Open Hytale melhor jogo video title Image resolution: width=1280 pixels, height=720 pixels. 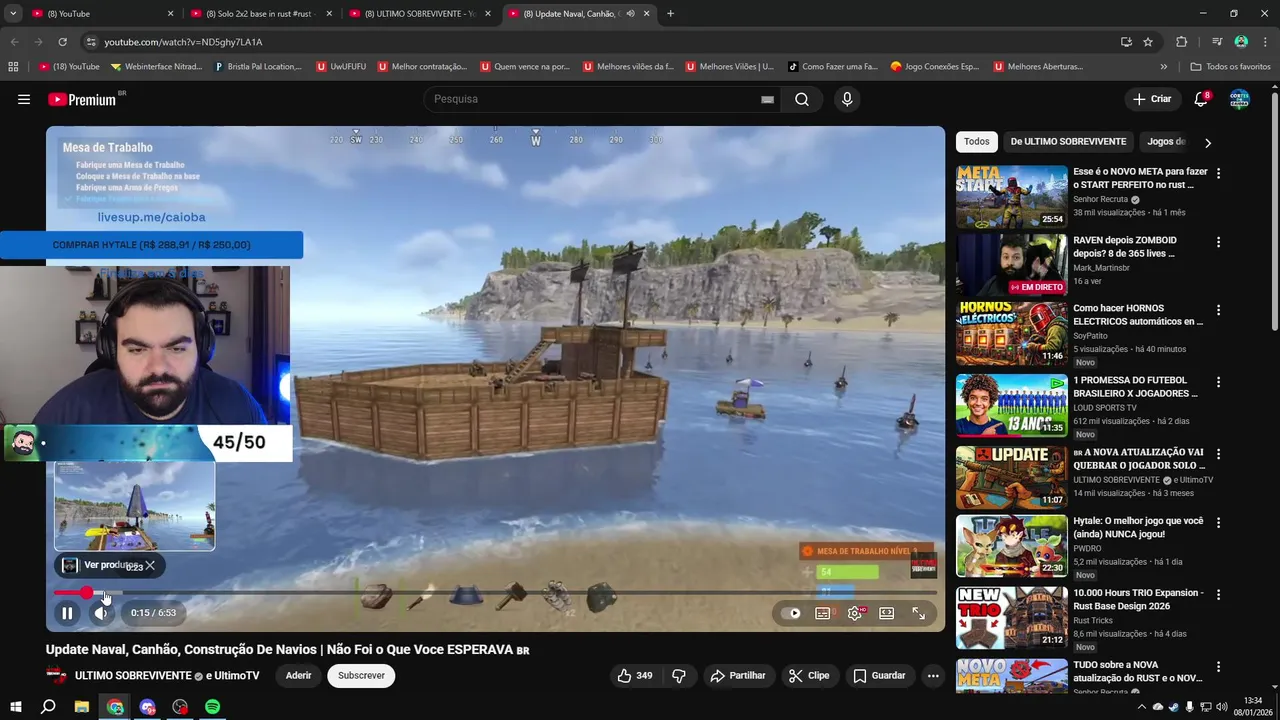(1138, 528)
